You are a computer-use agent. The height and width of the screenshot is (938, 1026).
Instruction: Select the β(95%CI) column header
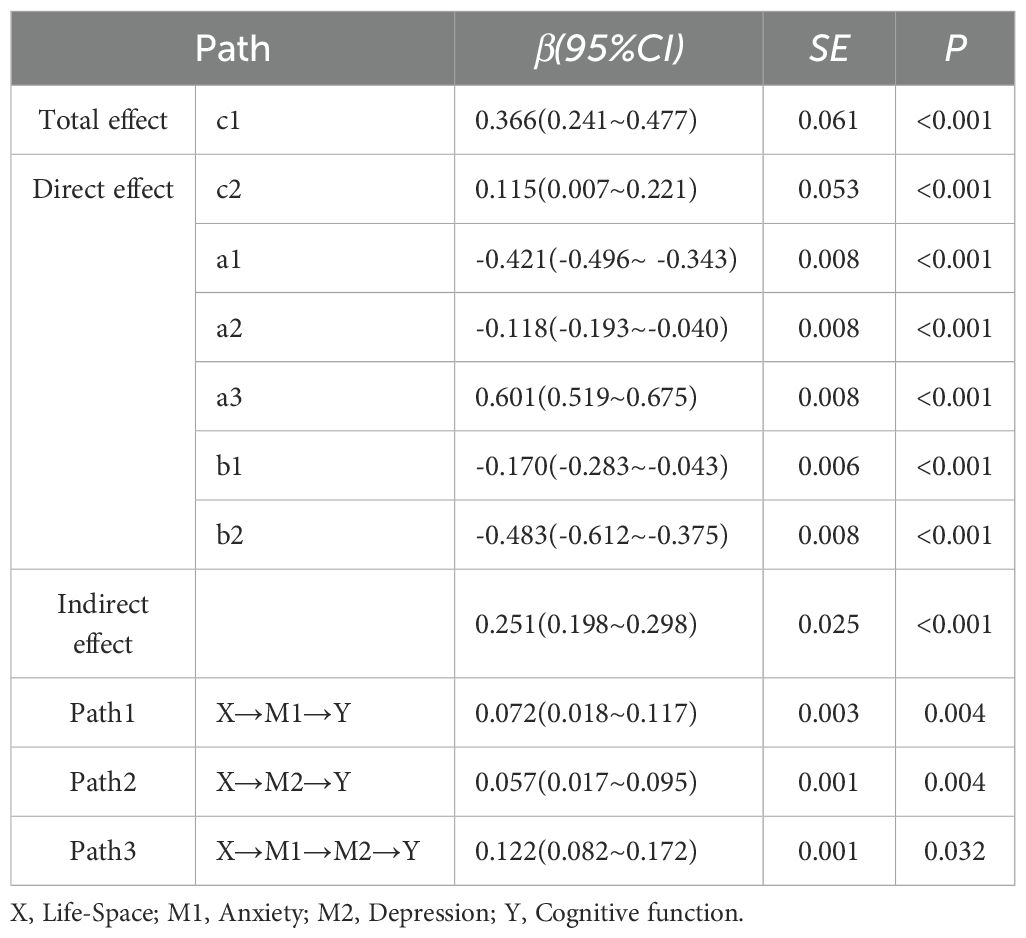point(609,48)
